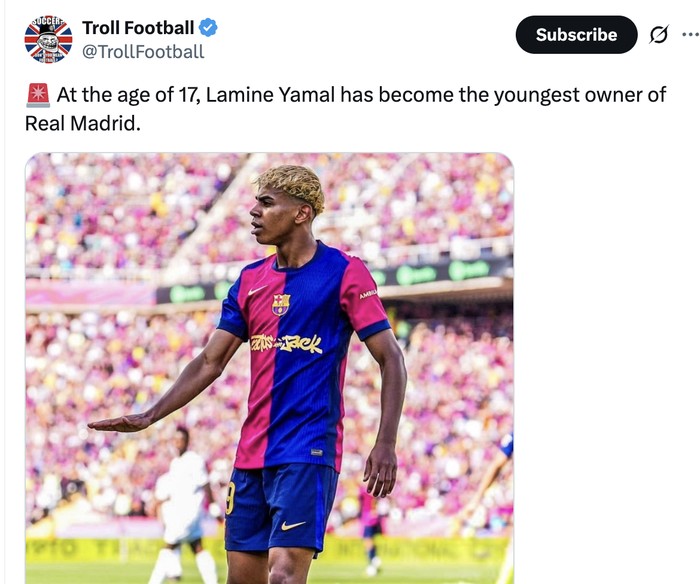Click the red siren emoji in tweet
Viewport: 700px width, 584px height.
click(x=37, y=96)
